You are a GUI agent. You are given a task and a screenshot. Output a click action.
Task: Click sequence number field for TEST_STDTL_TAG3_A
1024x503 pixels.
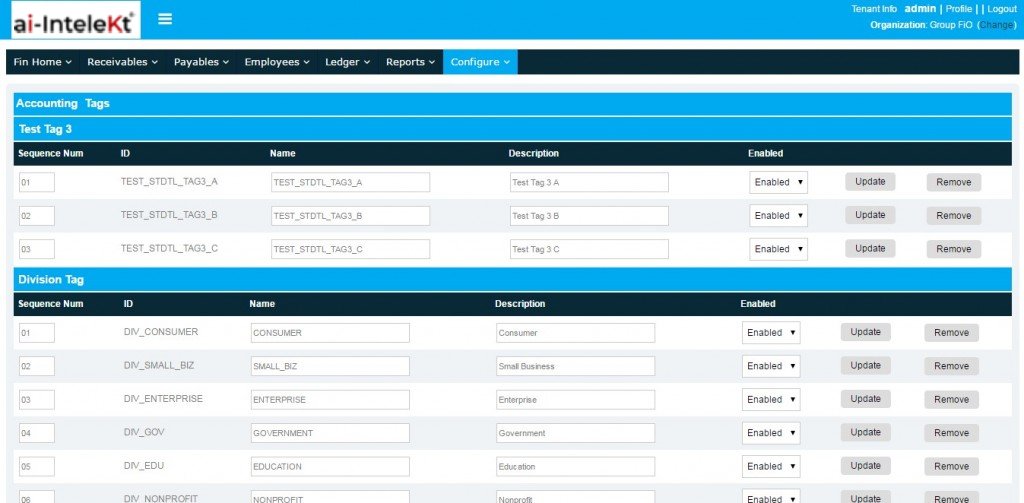pyautogui.click(x=37, y=182)
